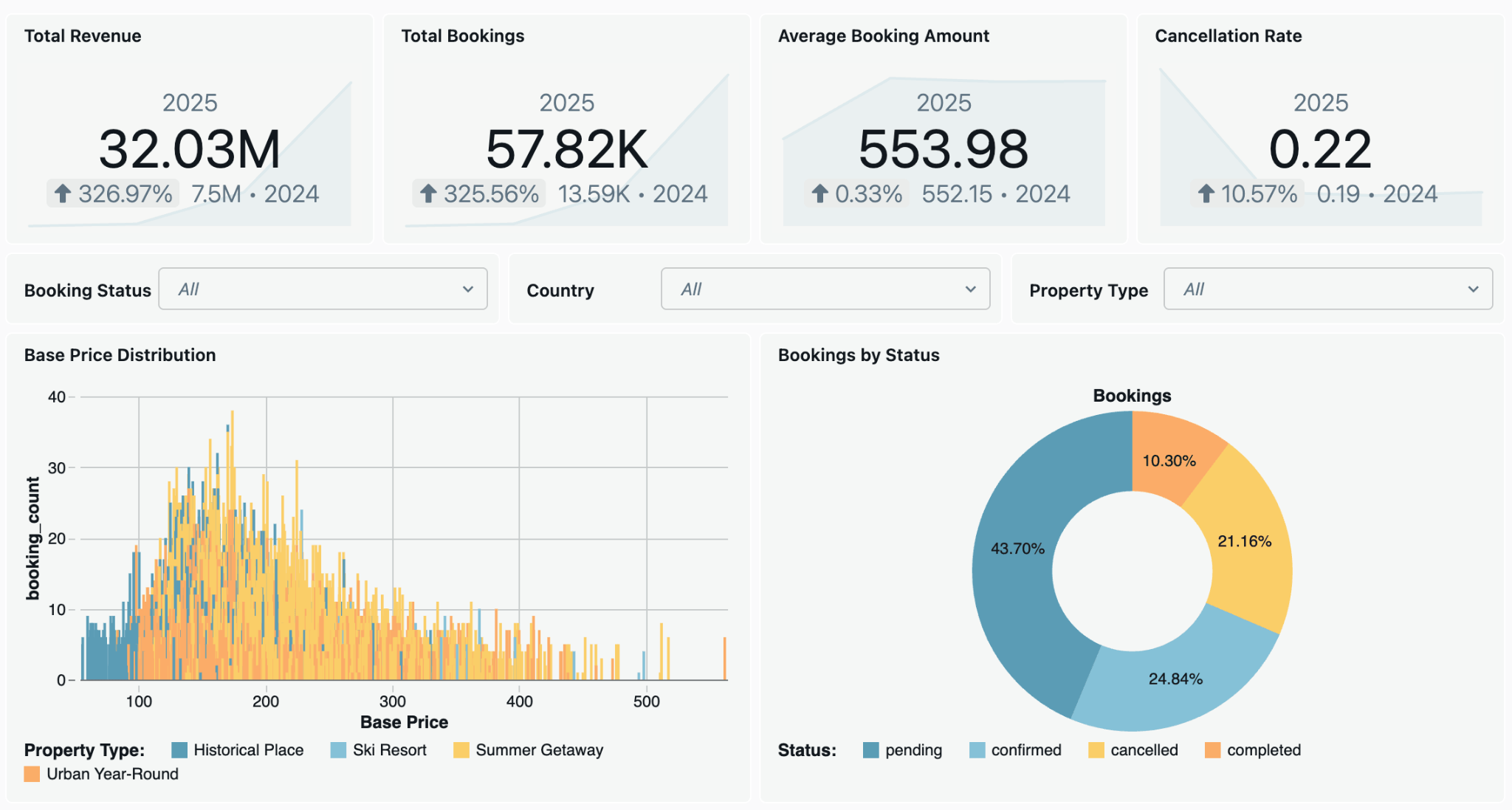The image size is (1512, 810).
Task: Click the 43.70% pending donut slice
Action: click(x=1017, y=549)
